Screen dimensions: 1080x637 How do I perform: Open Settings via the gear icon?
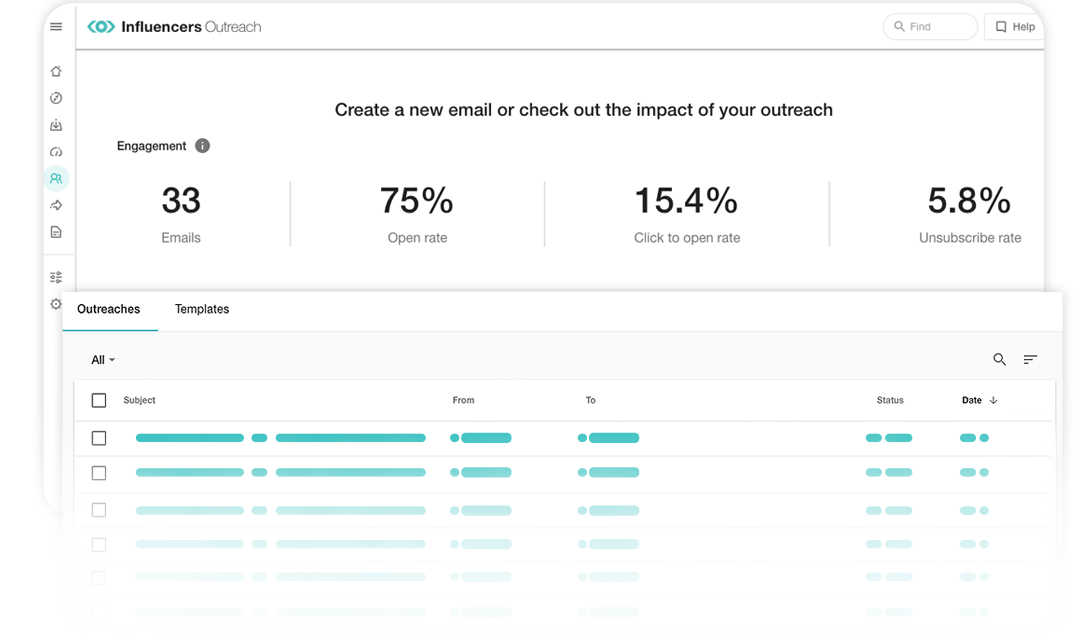click(x=56, y=304)
